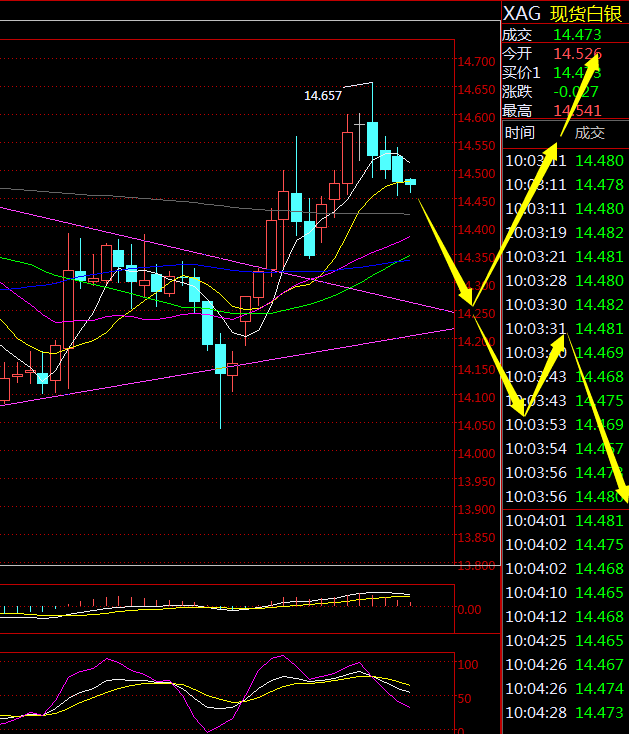The width and height of the screenshot is (629, 734).
Task: Click the 14.500 price axis label
Action: pos(476,174)
